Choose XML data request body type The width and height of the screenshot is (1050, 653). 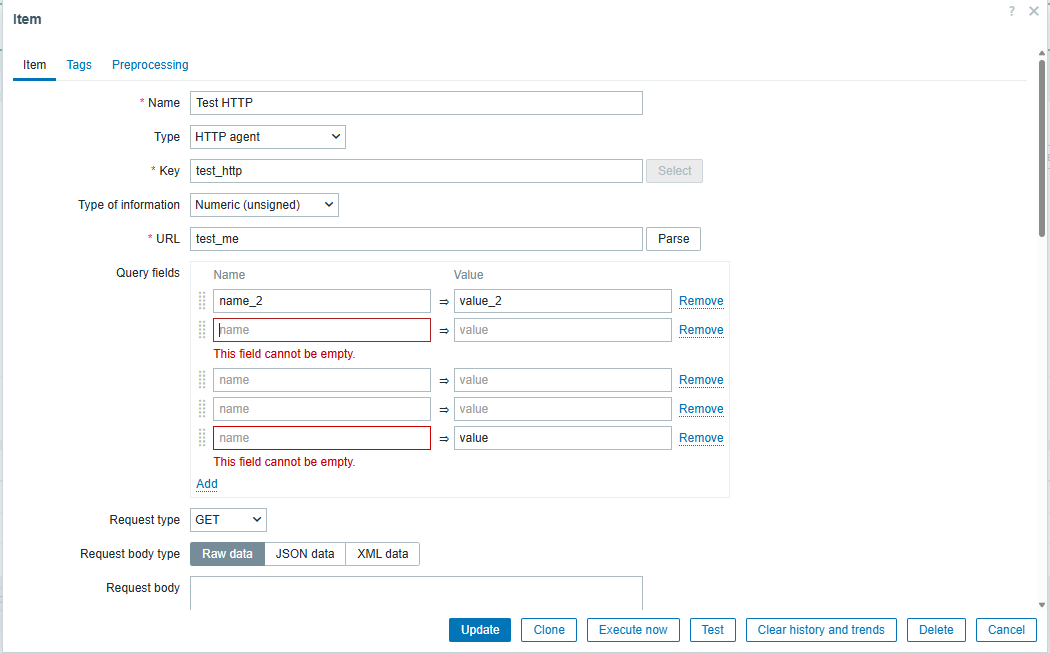[382, 554]
